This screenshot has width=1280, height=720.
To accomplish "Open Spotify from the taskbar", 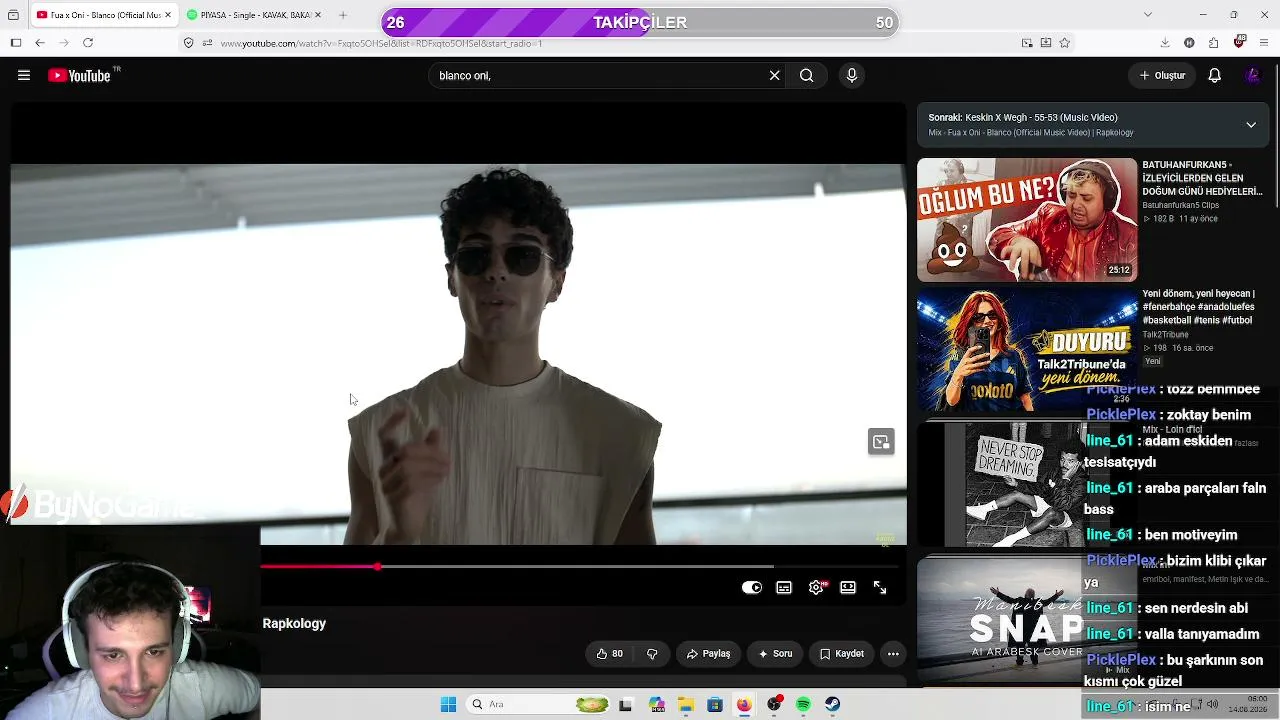I will (803, 705).
